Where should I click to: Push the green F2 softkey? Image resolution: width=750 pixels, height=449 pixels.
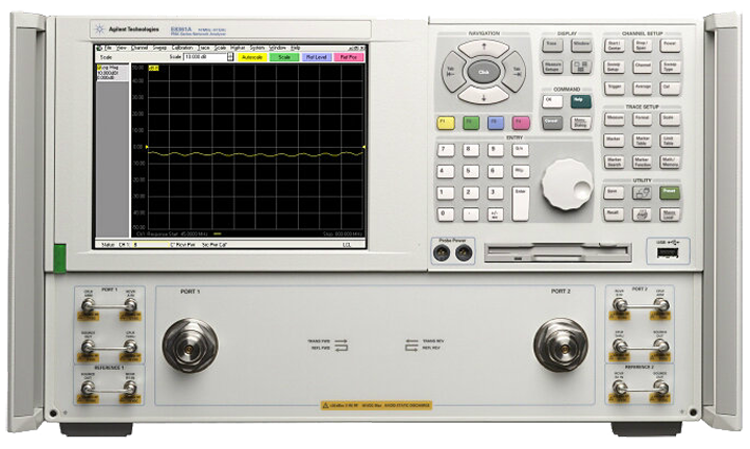[x=471, y=123]
